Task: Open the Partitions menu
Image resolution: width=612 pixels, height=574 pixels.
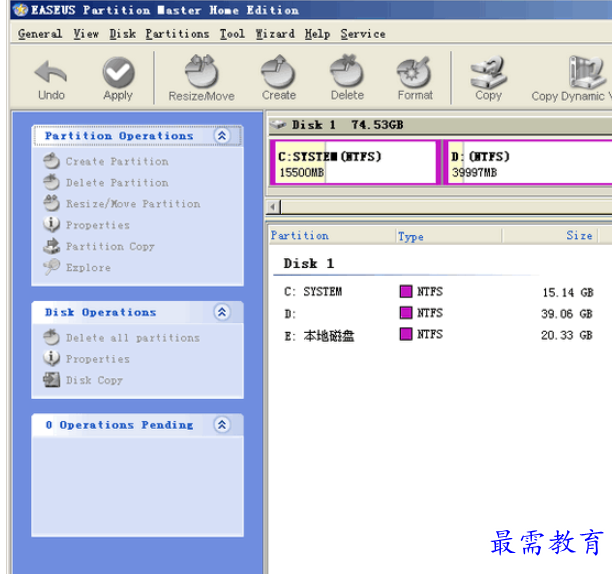Action: click(x=177, y=34)
